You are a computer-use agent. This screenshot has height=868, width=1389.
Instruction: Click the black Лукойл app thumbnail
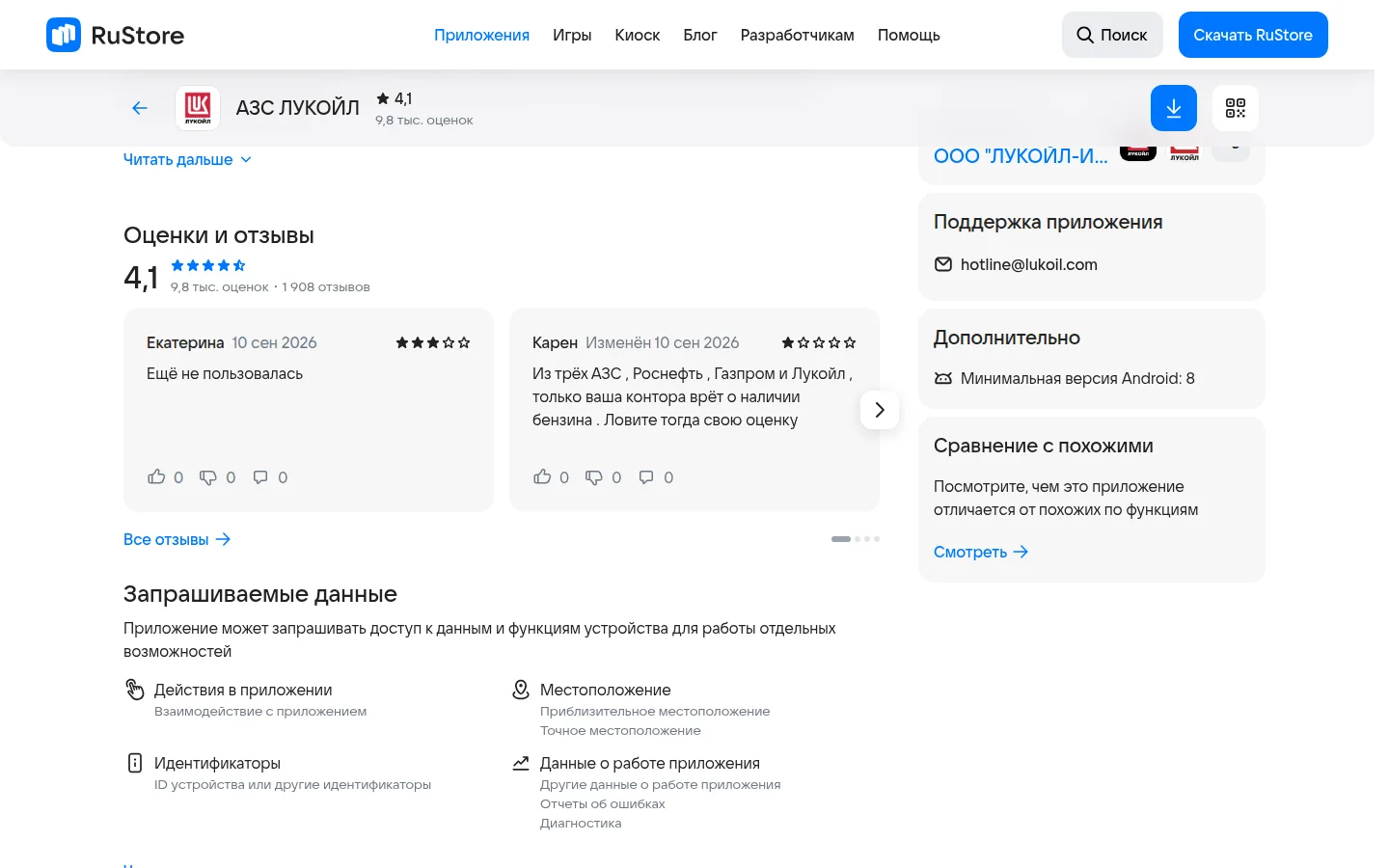point(1138,153)
